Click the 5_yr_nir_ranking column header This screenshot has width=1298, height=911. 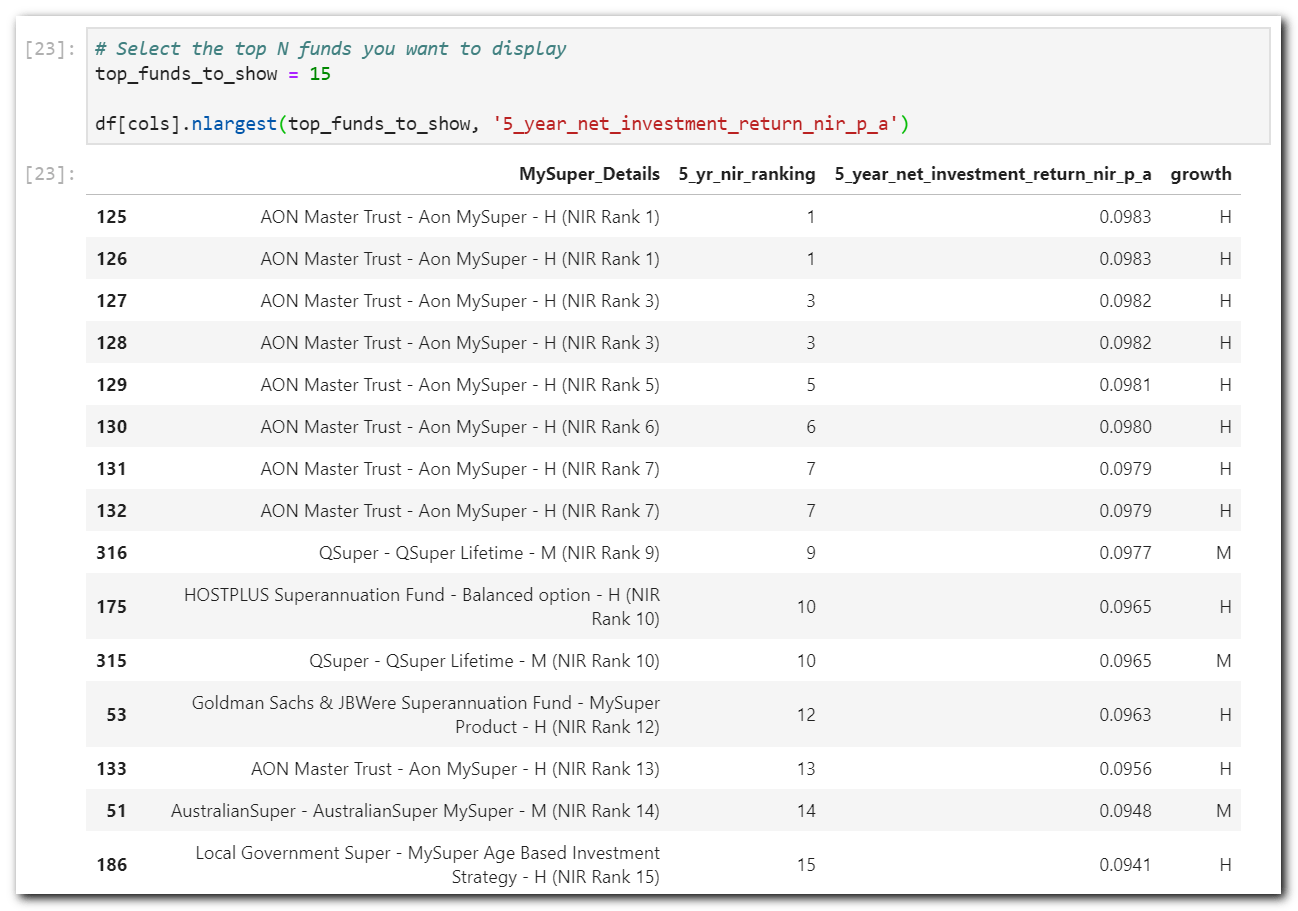(747, 174)
